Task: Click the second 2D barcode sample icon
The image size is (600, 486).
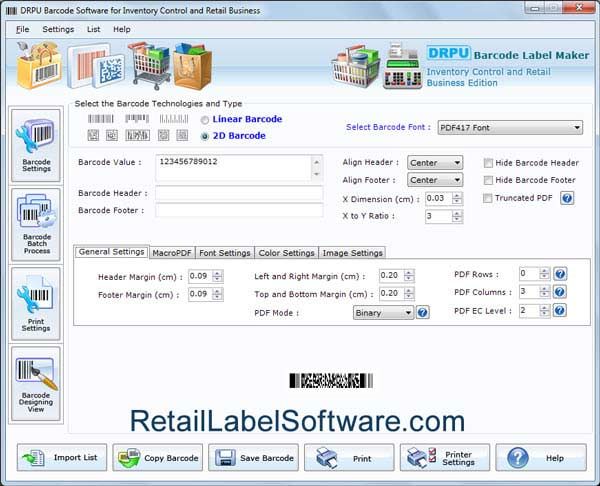Action: [x=112, y=135]
